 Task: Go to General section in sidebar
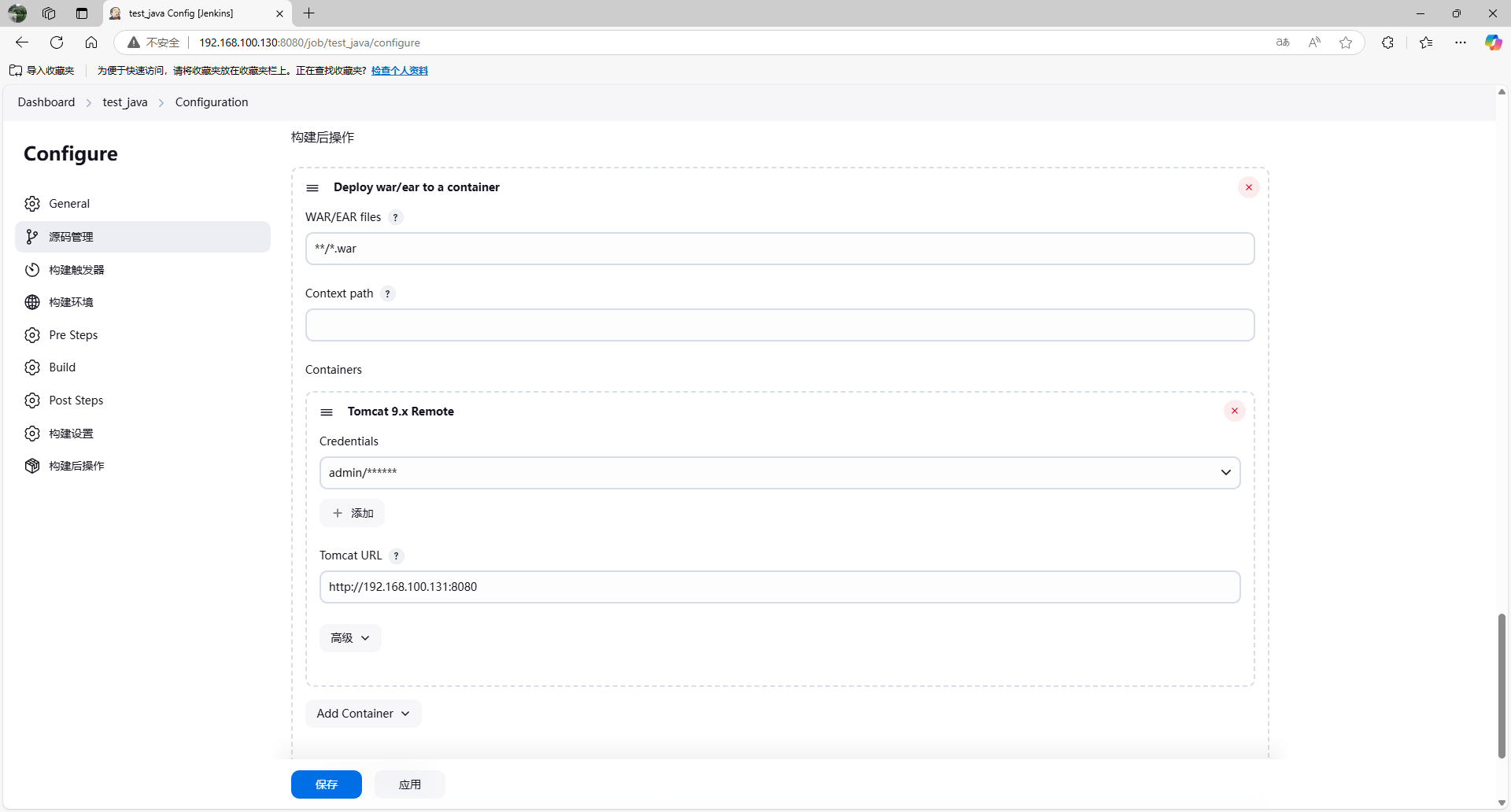(x=69, y=204)
